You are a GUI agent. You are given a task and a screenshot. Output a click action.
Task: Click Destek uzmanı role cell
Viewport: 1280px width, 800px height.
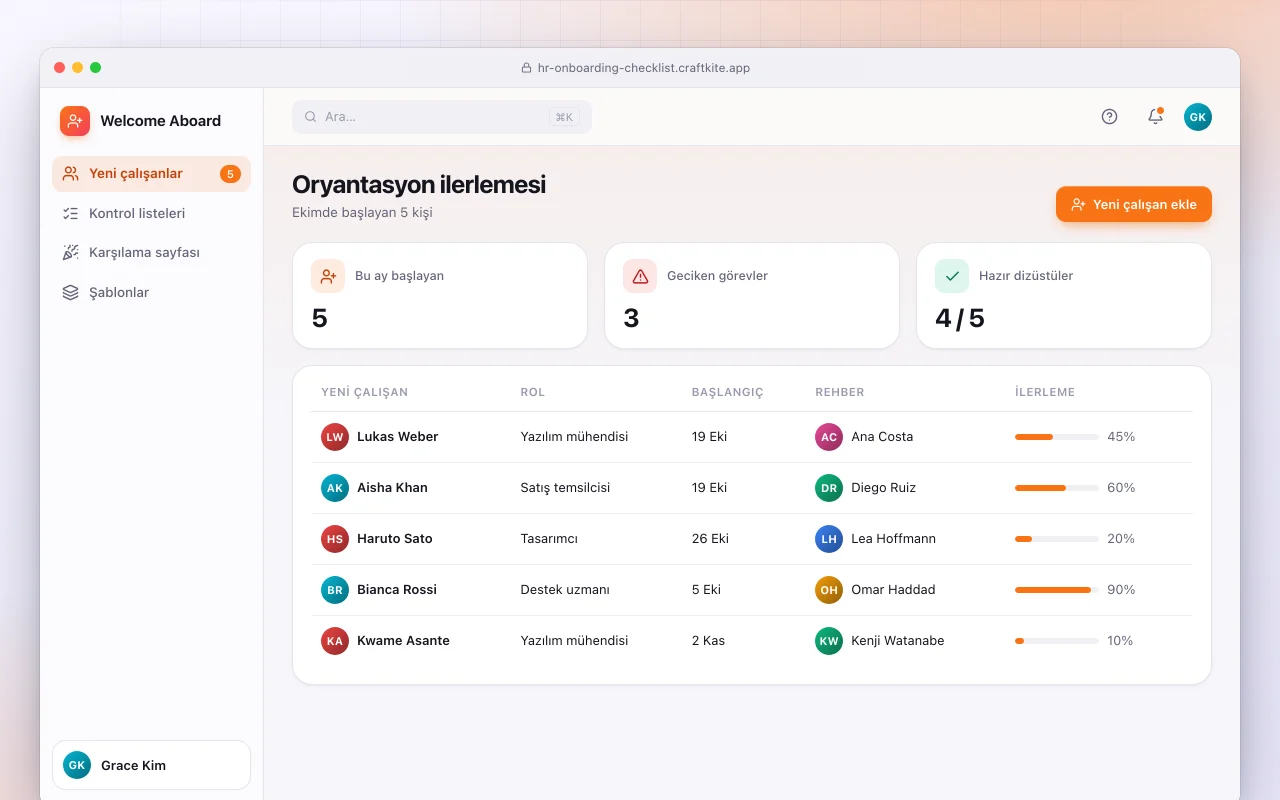[x=565, y=590]
